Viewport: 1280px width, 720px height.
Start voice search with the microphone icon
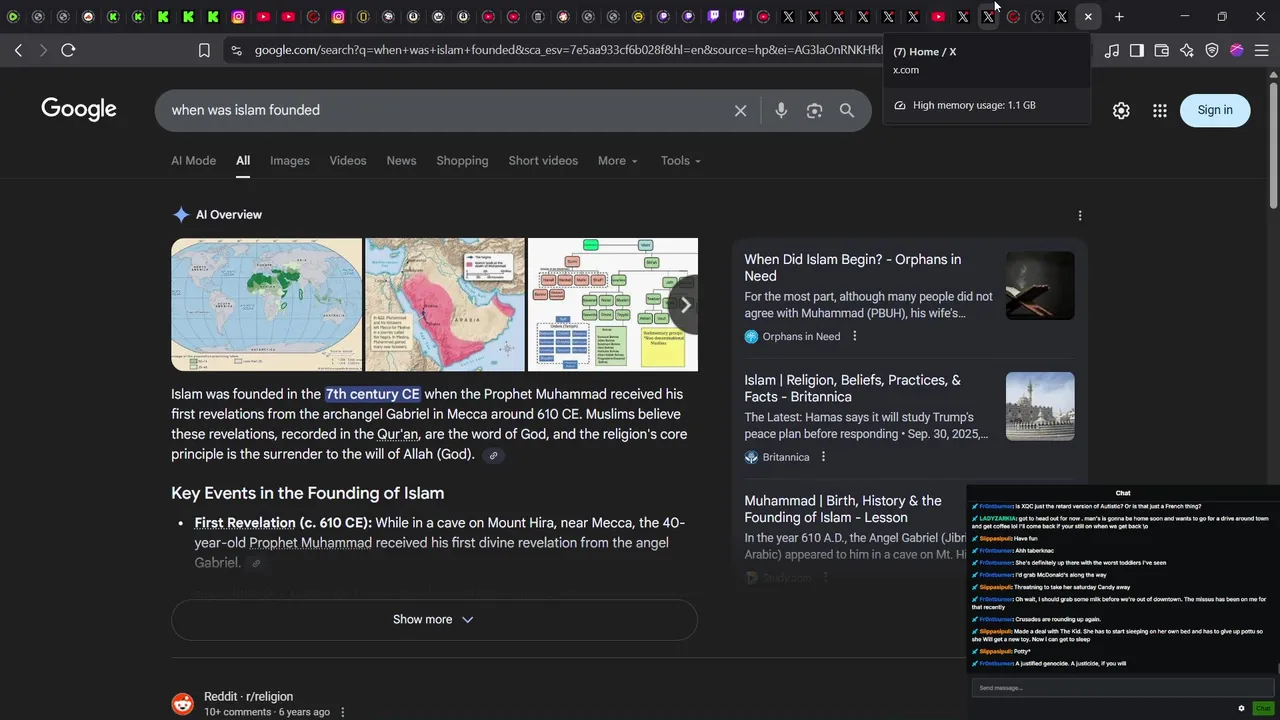point(781,111)
